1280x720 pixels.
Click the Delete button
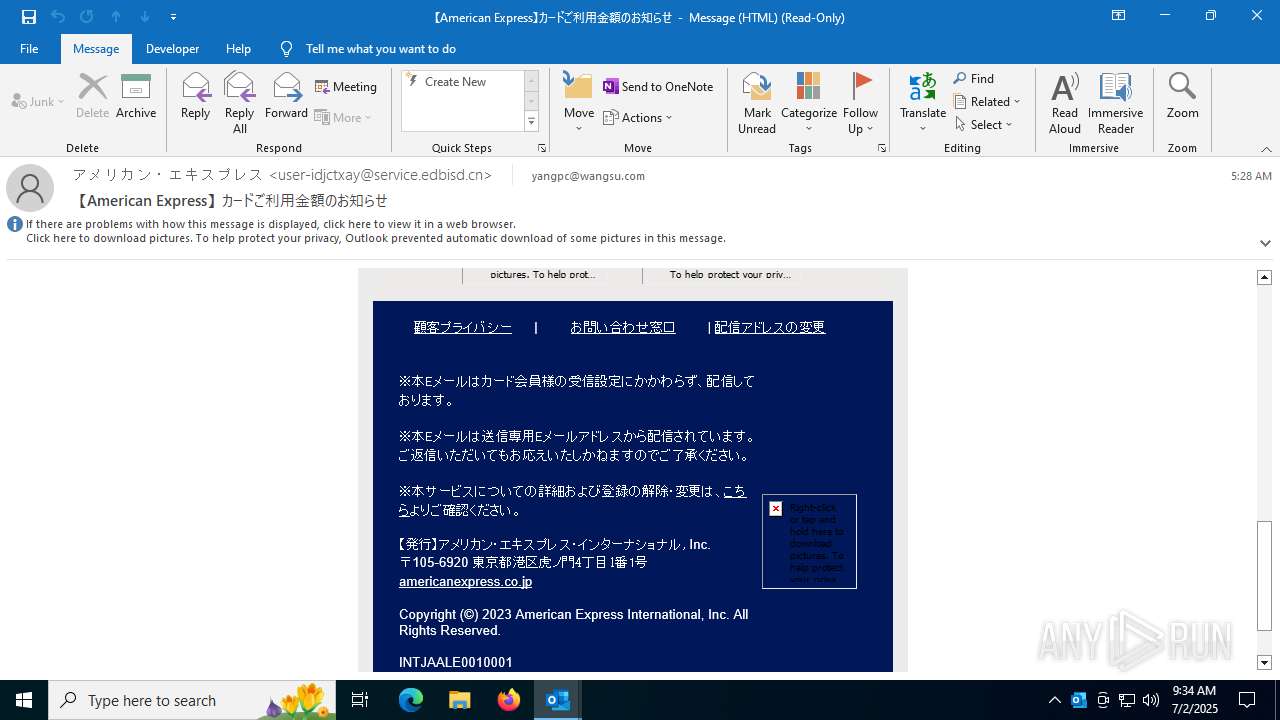pos(92,97)
